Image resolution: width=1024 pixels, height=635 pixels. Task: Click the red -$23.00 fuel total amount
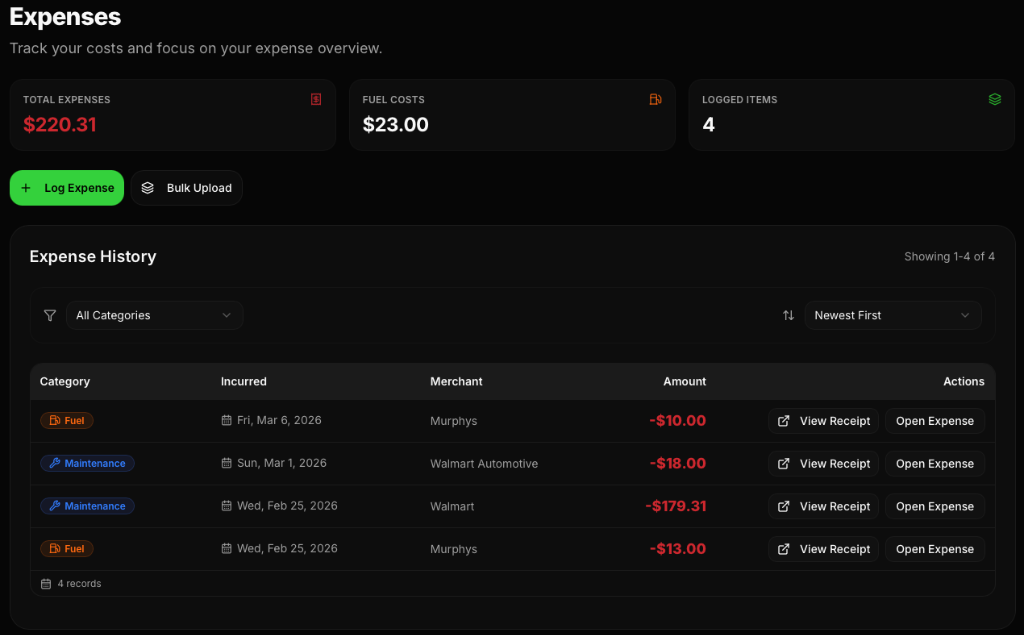click(x=392, y=125)
